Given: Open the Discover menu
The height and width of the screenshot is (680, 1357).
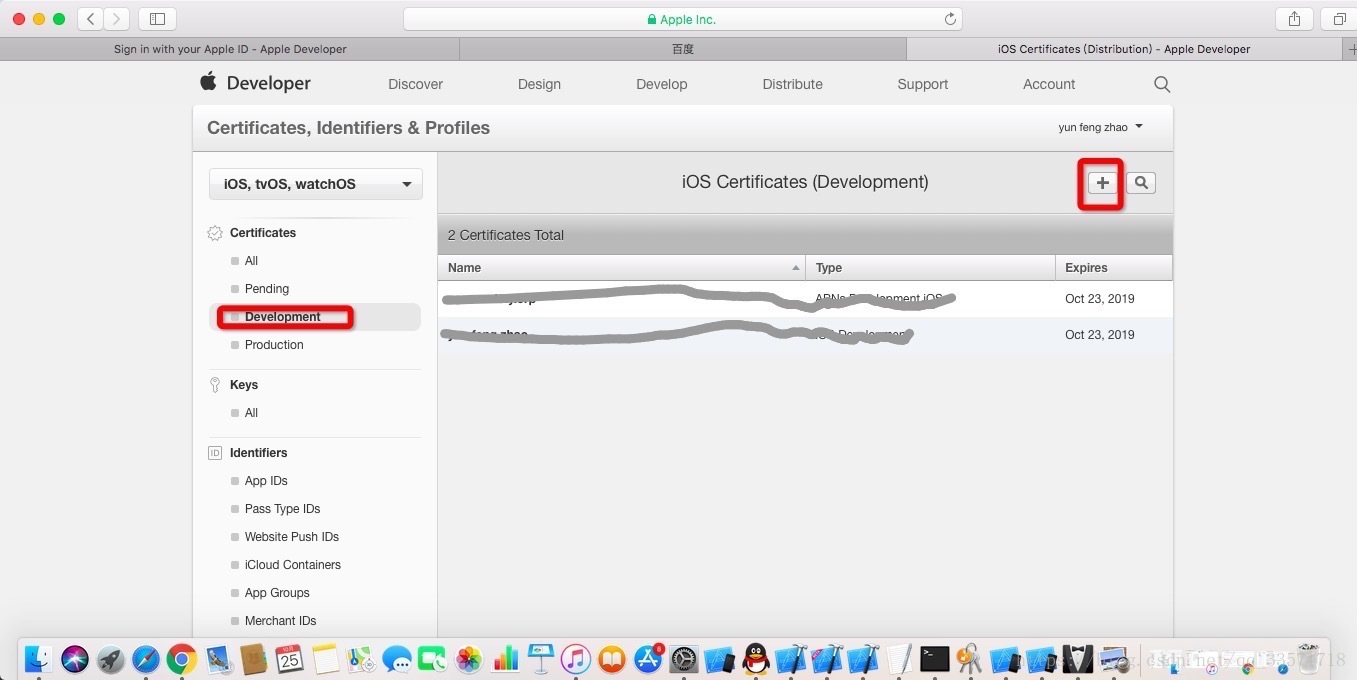Looking at the screenshot, I should click(x=415, y=84).
